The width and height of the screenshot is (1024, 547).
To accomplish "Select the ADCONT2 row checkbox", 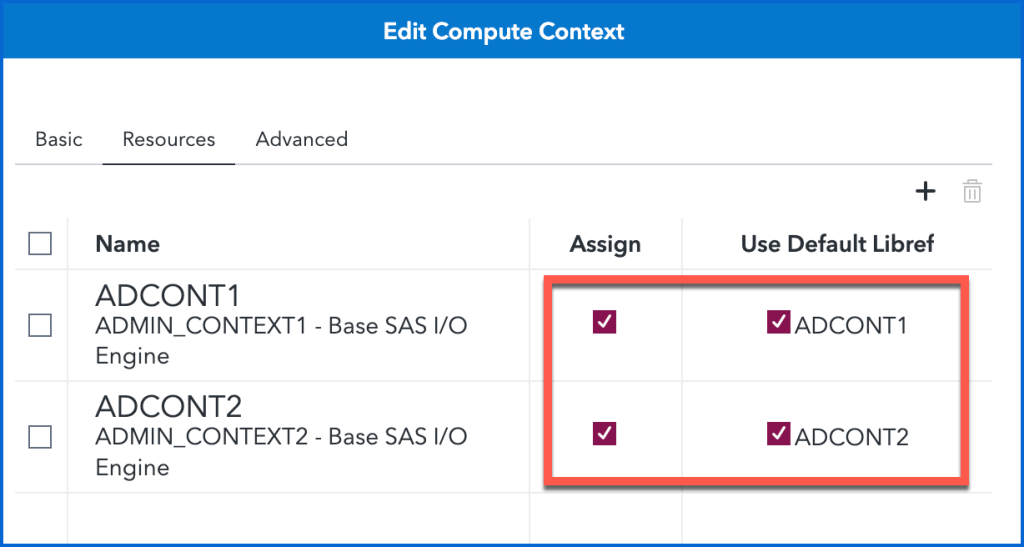I will point(40,437).
